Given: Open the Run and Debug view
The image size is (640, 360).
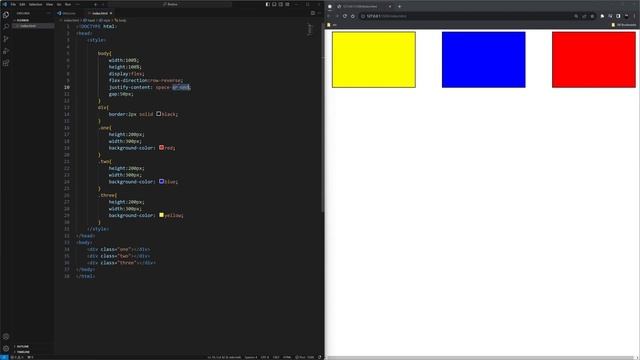Looking at the screenshot, I should pos(6,51).
